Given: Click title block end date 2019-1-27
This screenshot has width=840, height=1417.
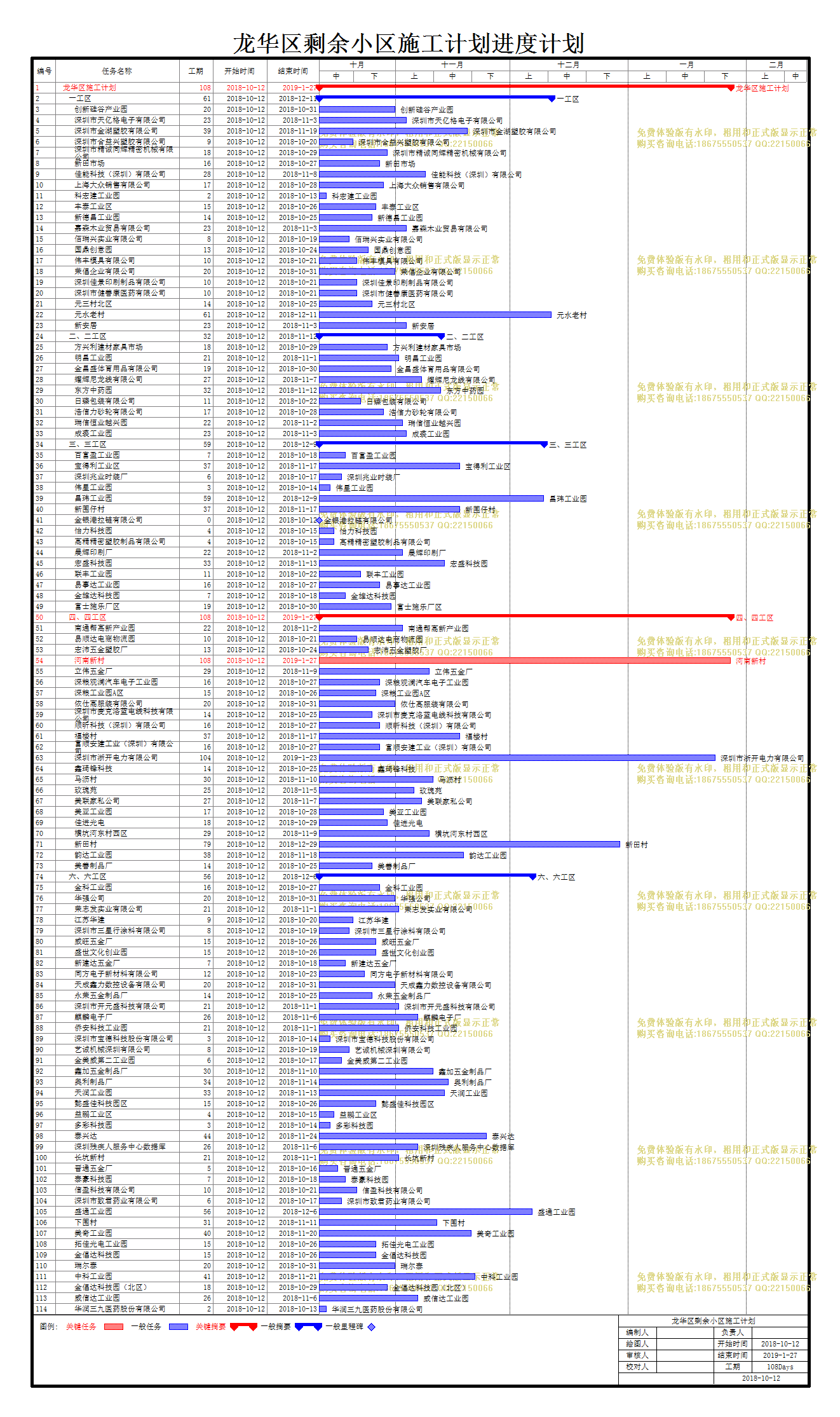Looking at the screenshot, I should click(x=780, y=1355).
